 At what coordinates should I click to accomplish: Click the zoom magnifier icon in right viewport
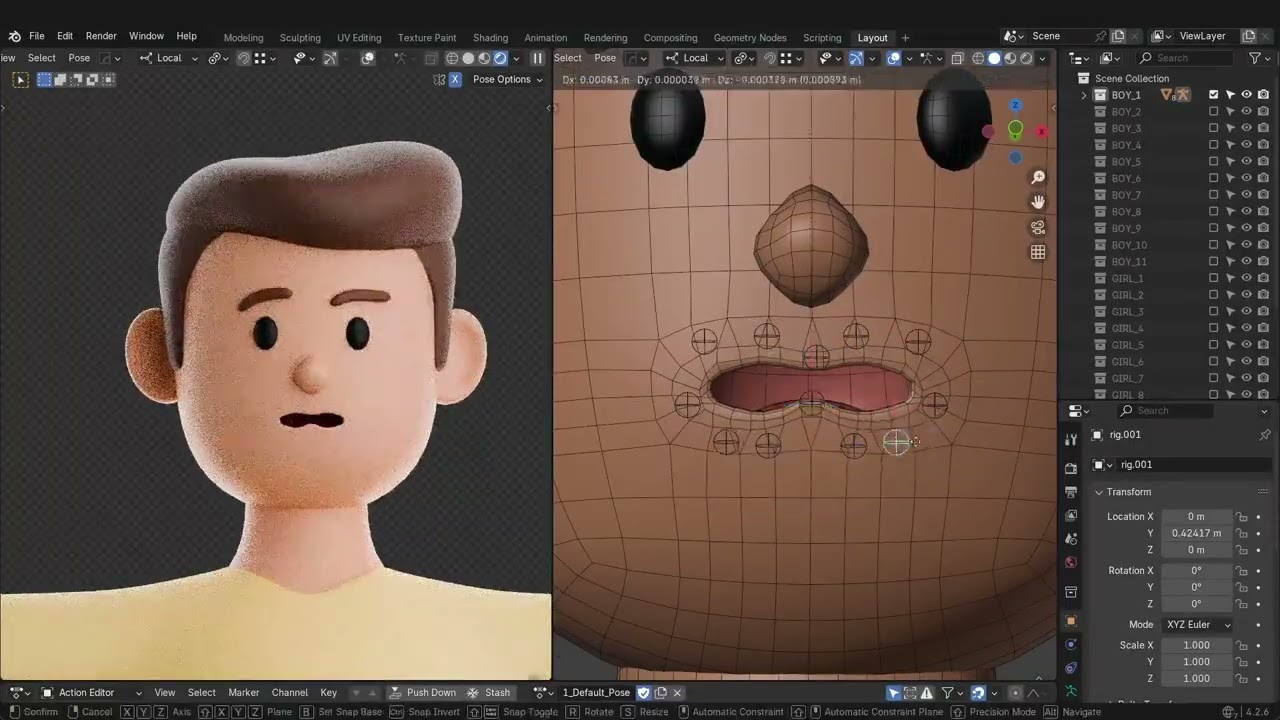(x=1038, y=177)
